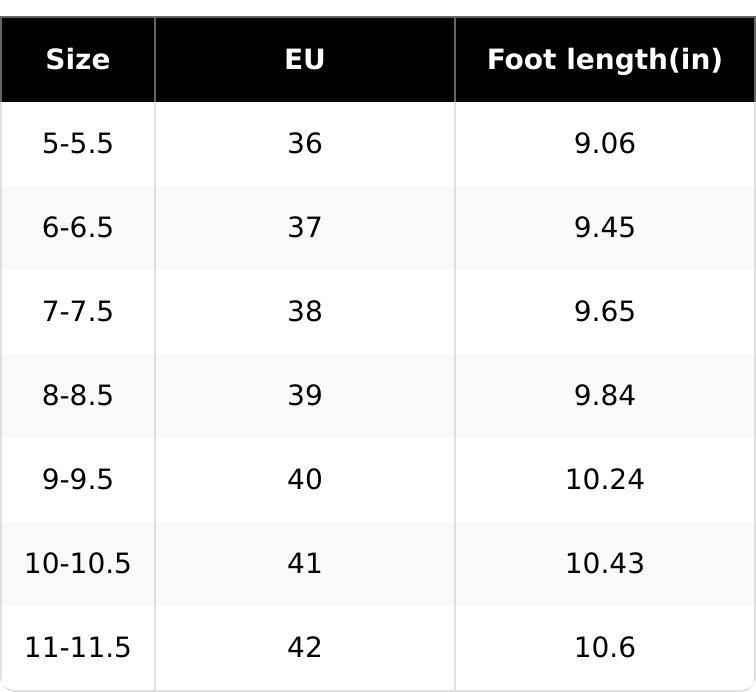Select the 10-10.5 size cell
756x692 pixels.
click(x=78, y=564)
